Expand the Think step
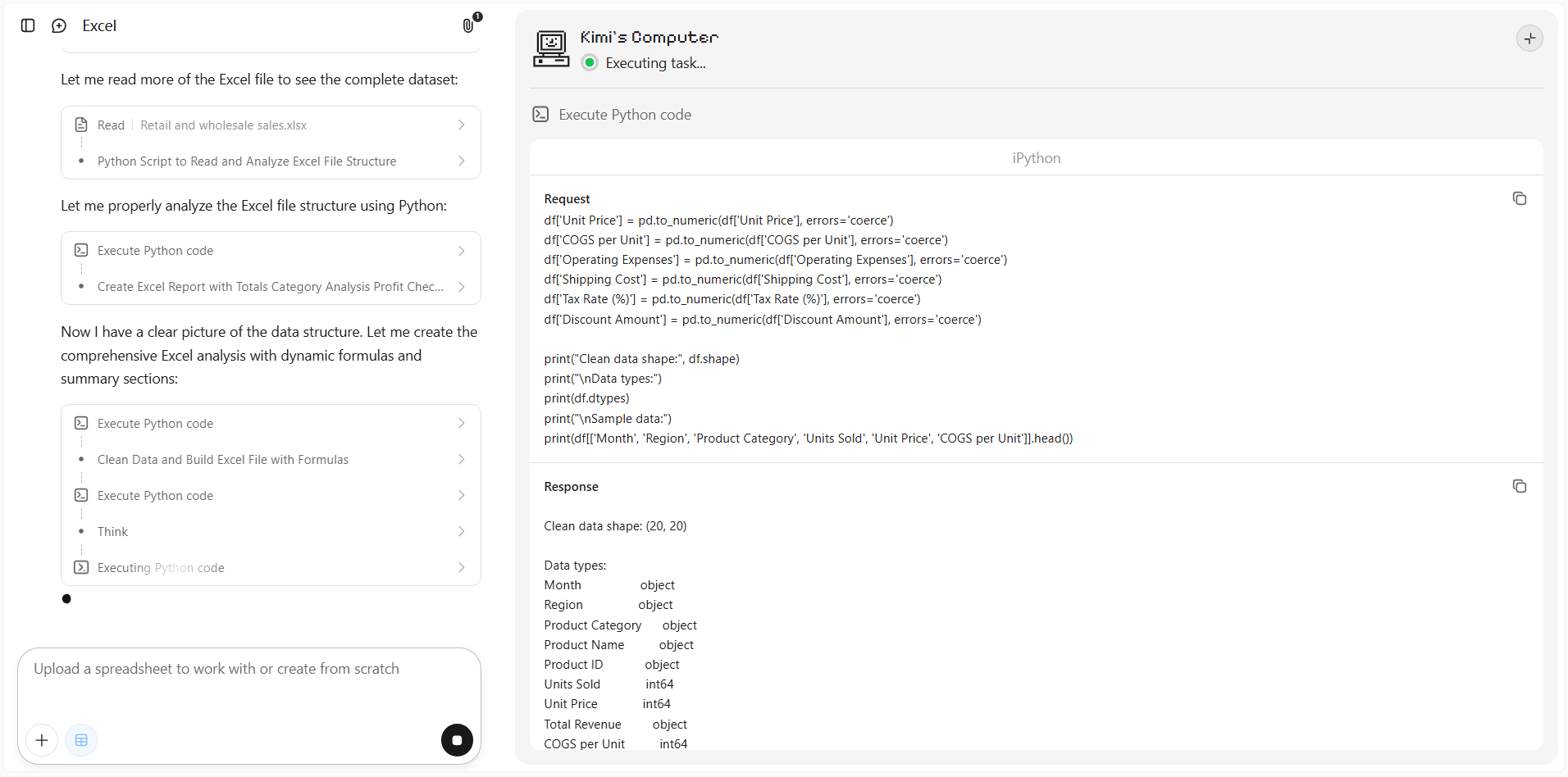This screenshot has height=777, width=1568. tap(271, 531)
